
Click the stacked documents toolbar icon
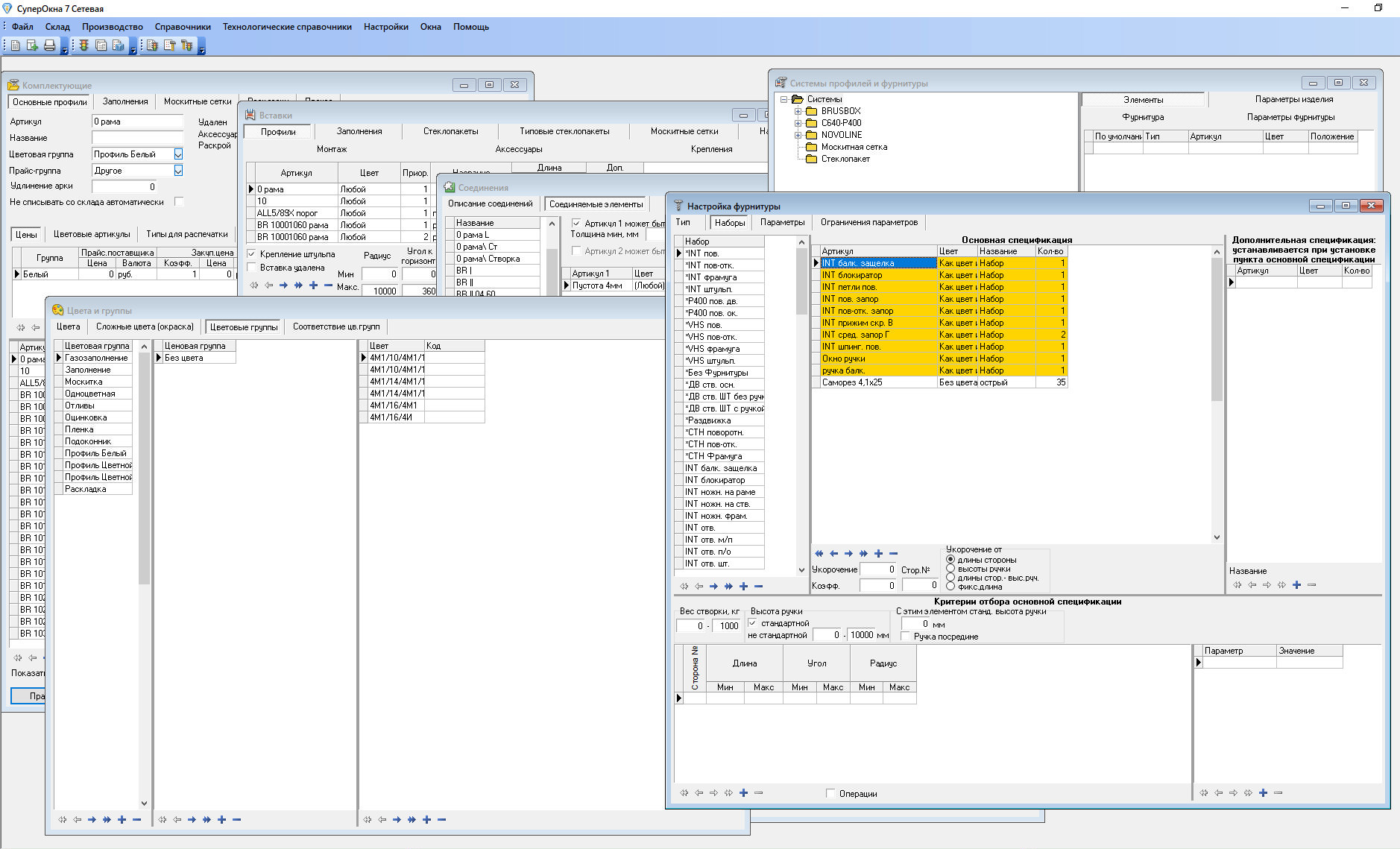[x=101, y=45]
